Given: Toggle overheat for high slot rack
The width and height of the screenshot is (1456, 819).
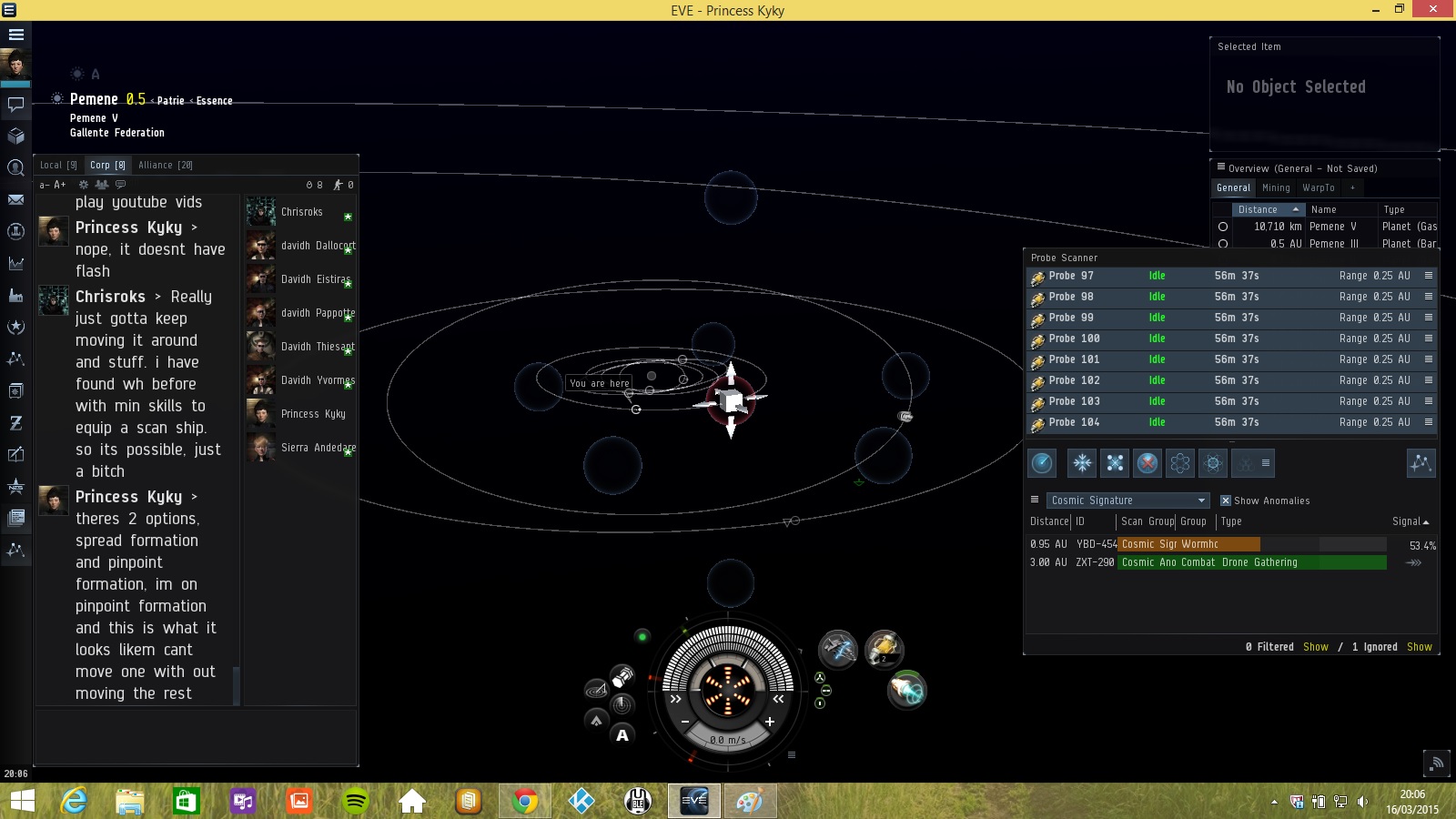Looking at the screenshot, I should 820,677.
